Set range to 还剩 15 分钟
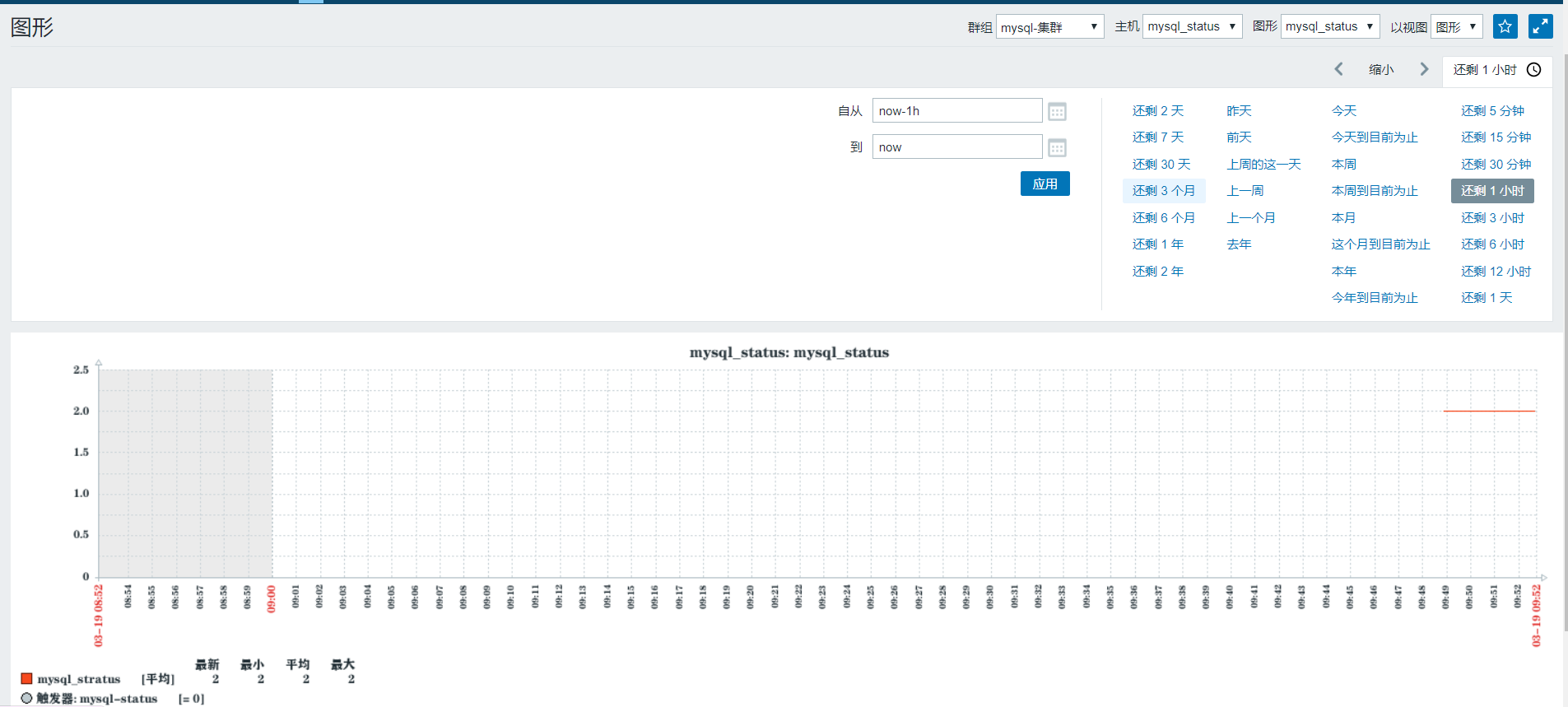Screen dimensions: 1568x707 tap(1496, 137)
